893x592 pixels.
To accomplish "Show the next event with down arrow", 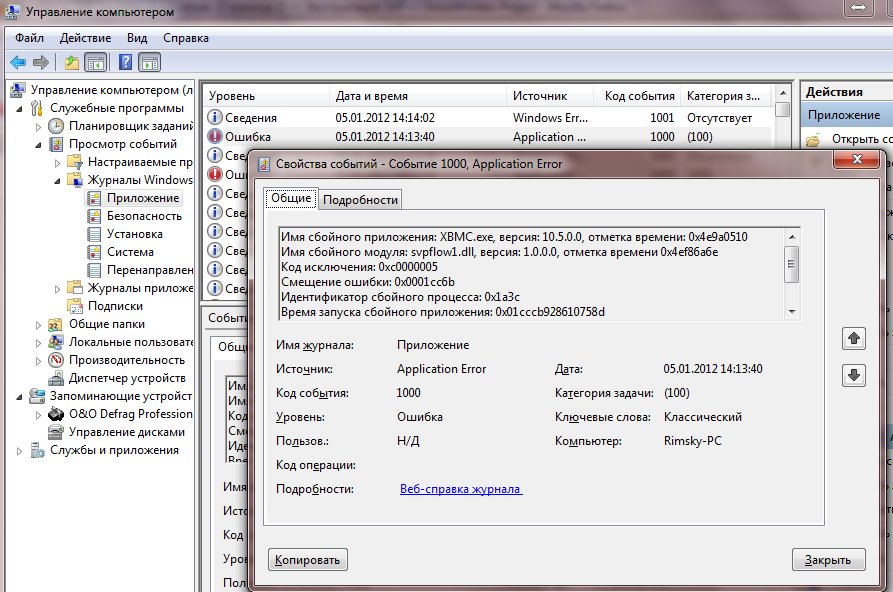I will coord(855,375).
